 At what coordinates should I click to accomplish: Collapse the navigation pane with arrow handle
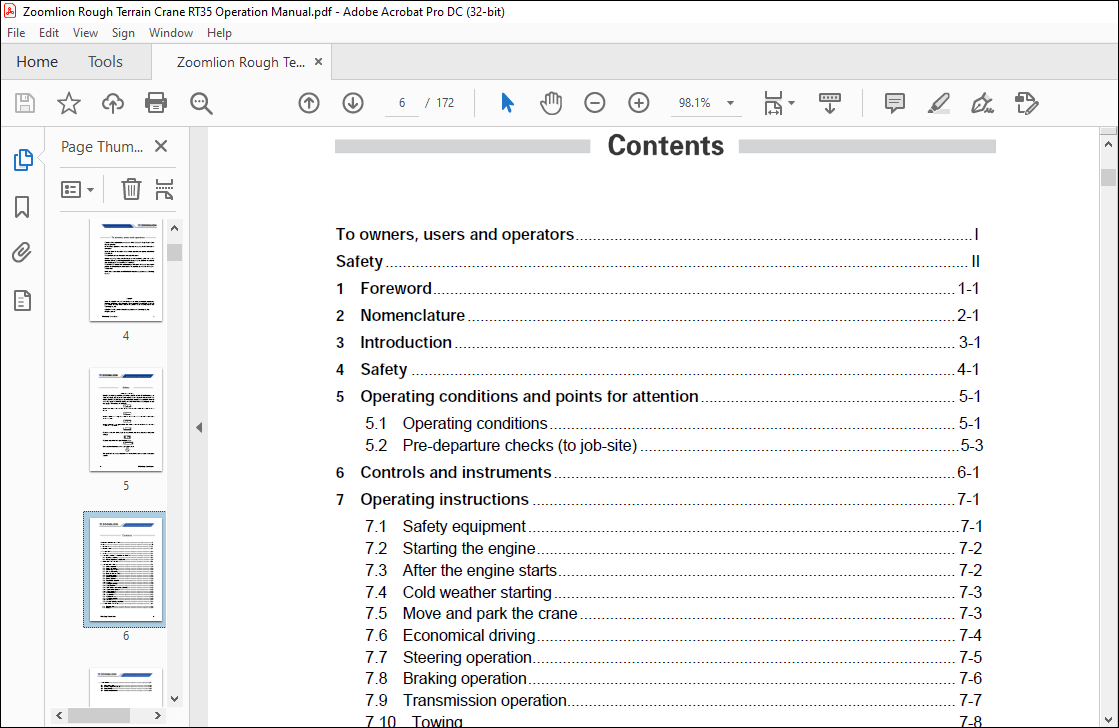(198, 427)
